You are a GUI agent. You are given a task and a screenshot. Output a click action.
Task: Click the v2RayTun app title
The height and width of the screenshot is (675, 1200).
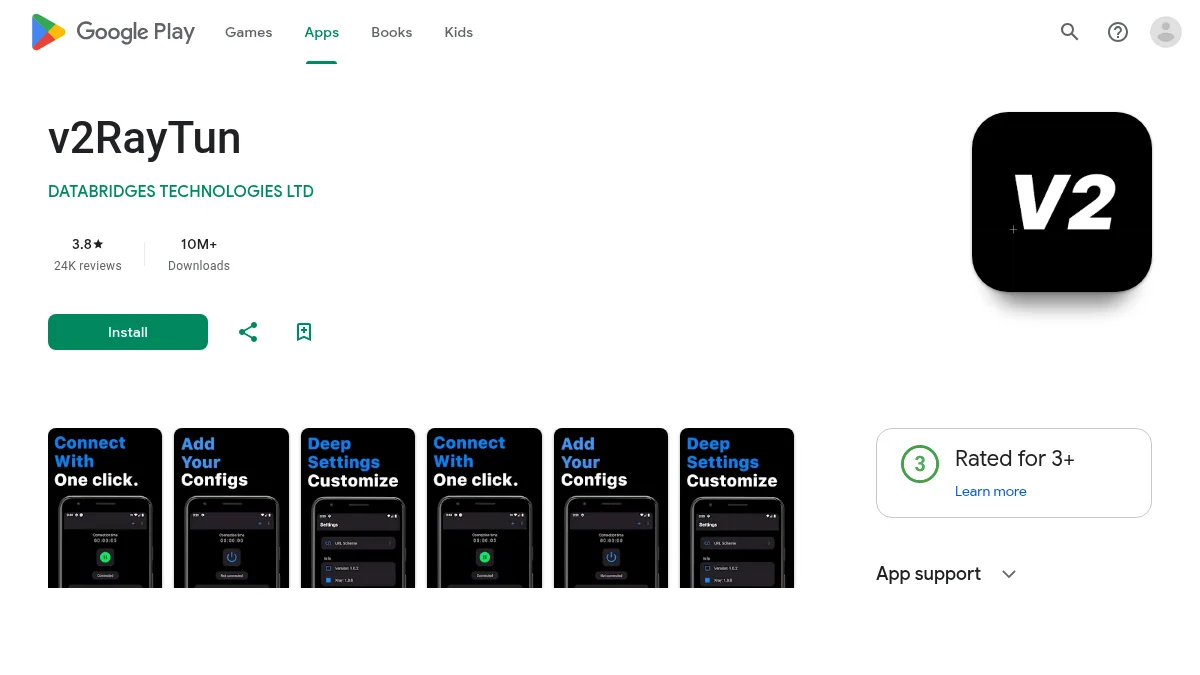144,138
